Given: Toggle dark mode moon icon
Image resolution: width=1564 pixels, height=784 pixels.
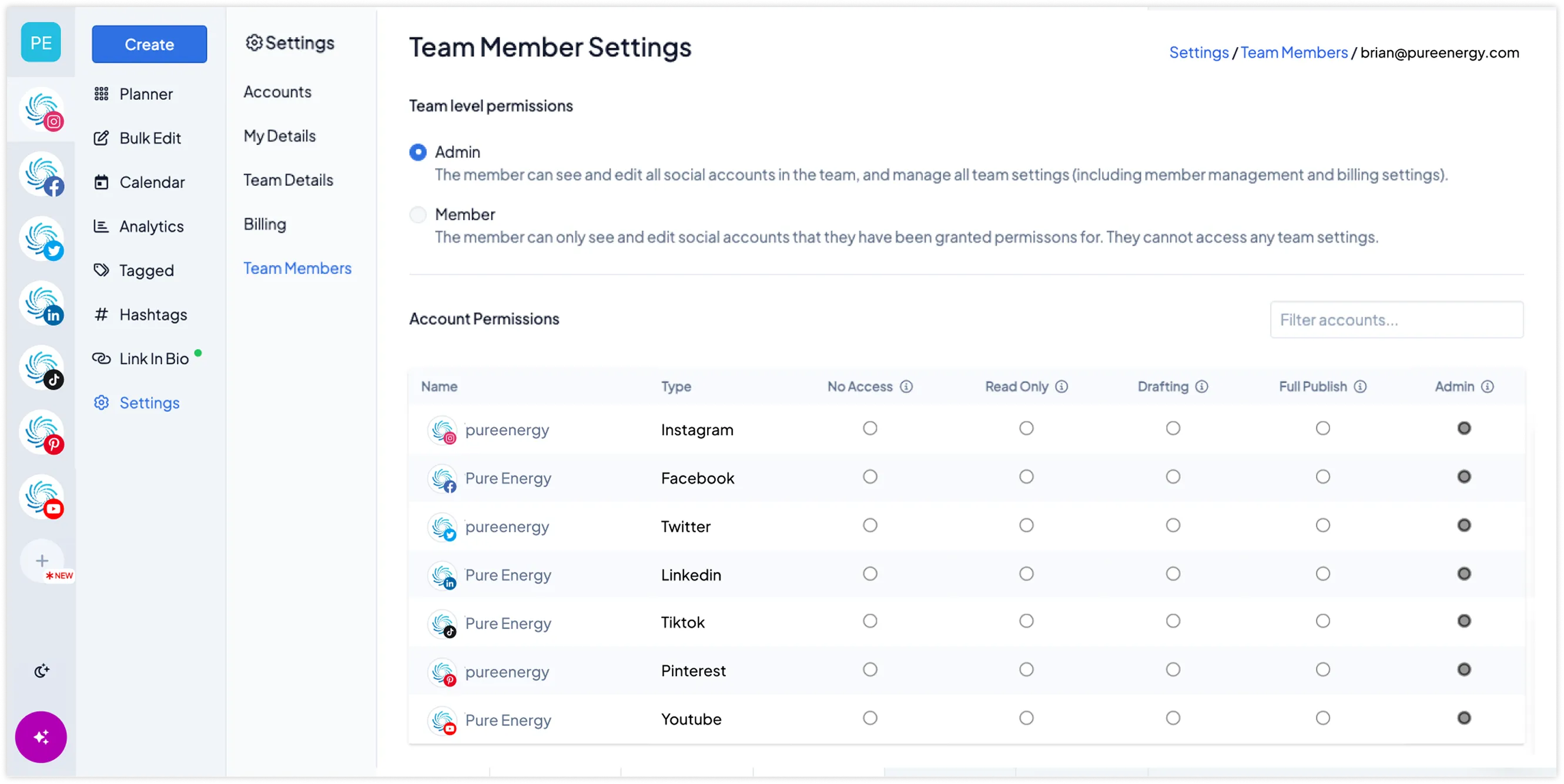Looking at the screenshot, I should (x=41, y=671).
